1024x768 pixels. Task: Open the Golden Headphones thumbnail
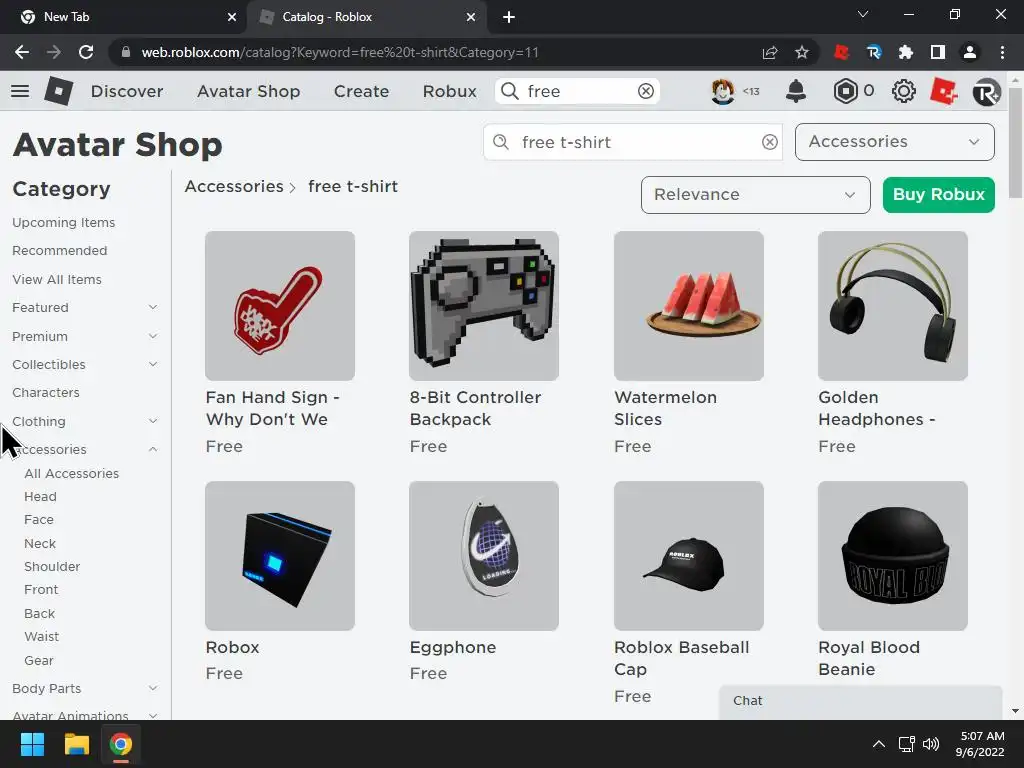(893, 306)
